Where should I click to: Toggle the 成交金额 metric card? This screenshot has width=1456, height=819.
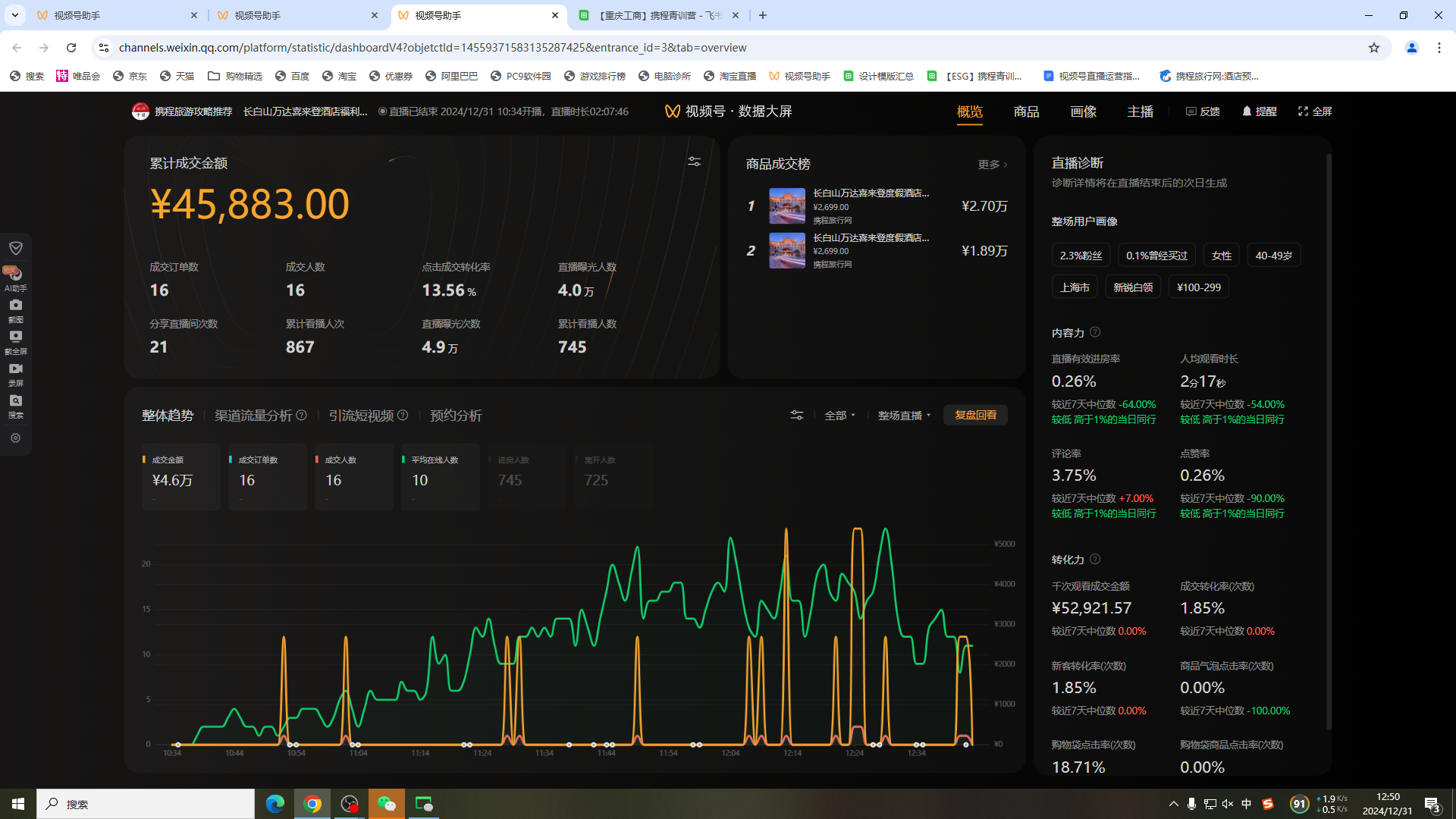[x=180, y=476]
